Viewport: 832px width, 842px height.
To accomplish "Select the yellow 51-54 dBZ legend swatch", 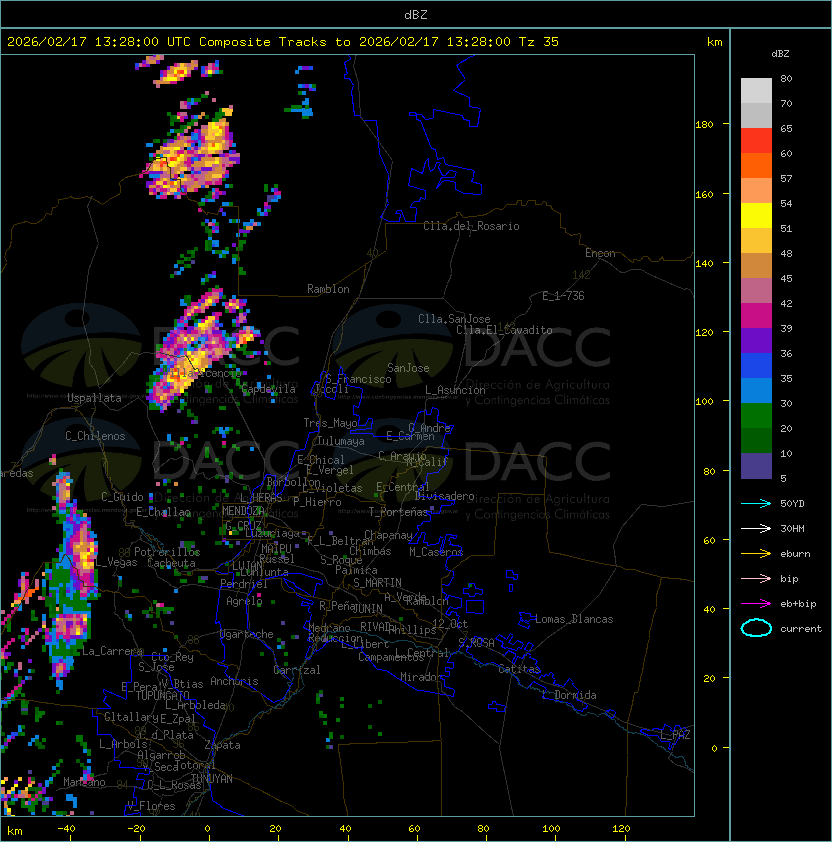I will point(756,216).
